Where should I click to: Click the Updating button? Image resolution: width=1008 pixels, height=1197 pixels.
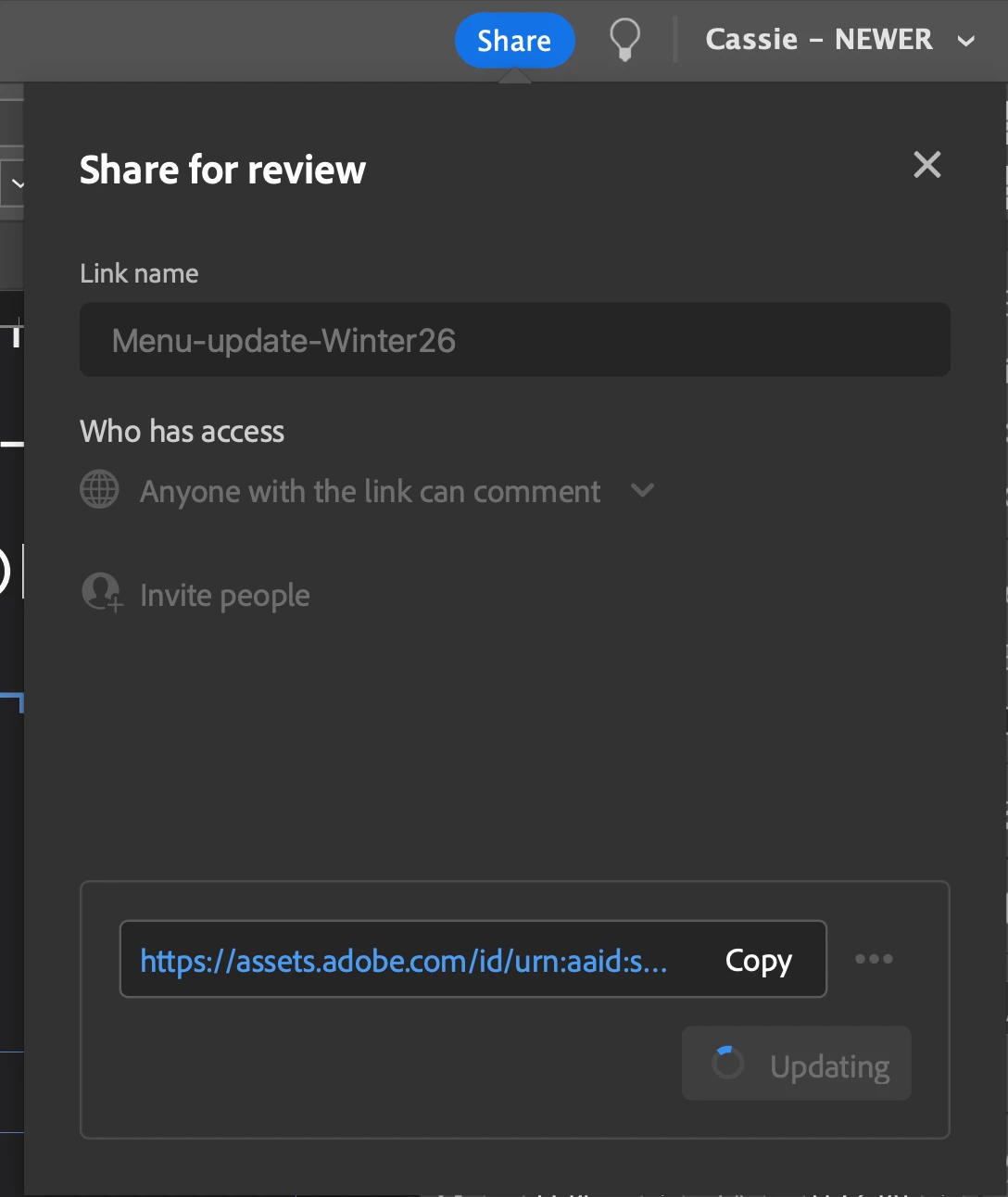click(797, 1064)
